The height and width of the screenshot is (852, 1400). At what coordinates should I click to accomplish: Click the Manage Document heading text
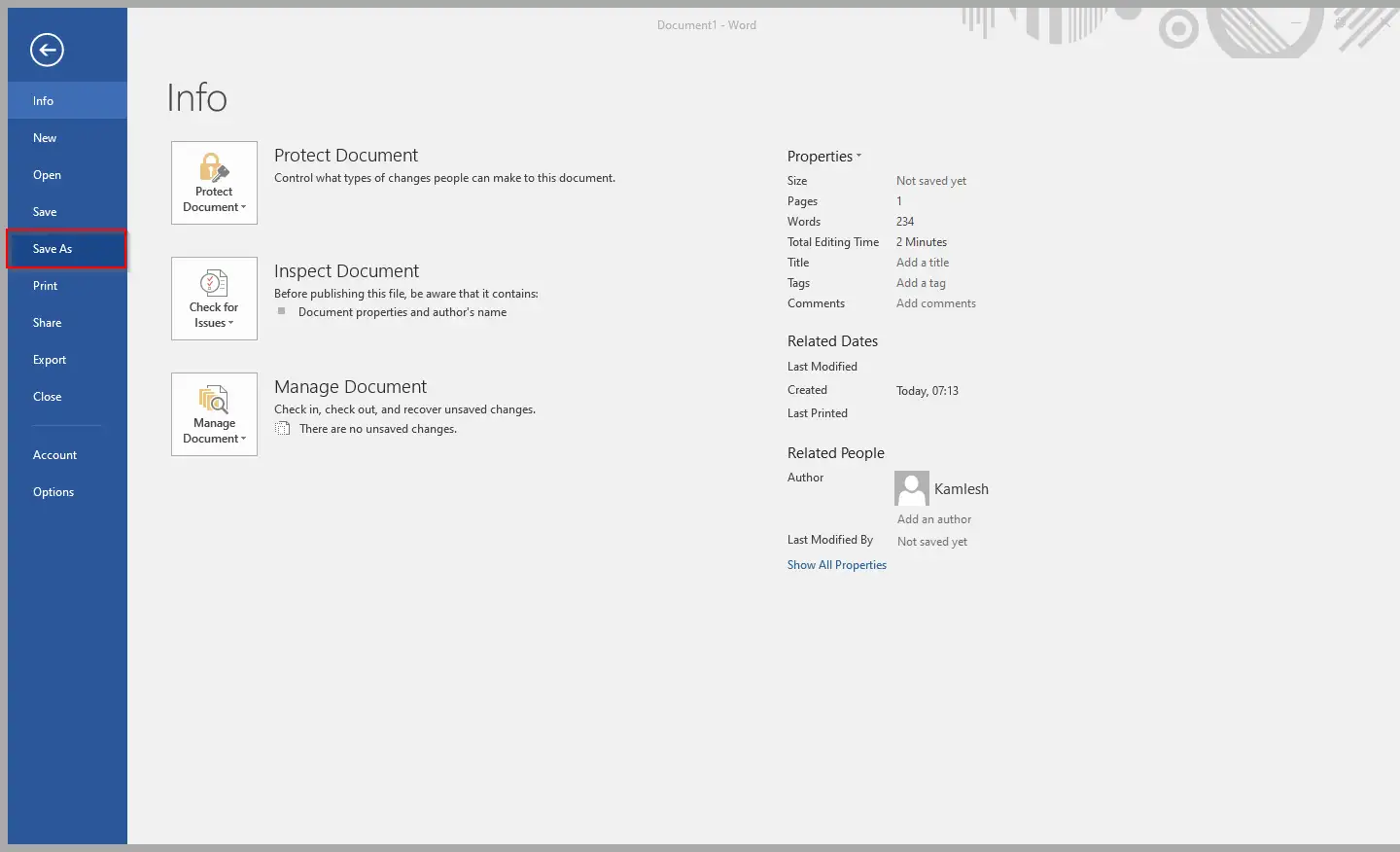(x=351, y=387)
